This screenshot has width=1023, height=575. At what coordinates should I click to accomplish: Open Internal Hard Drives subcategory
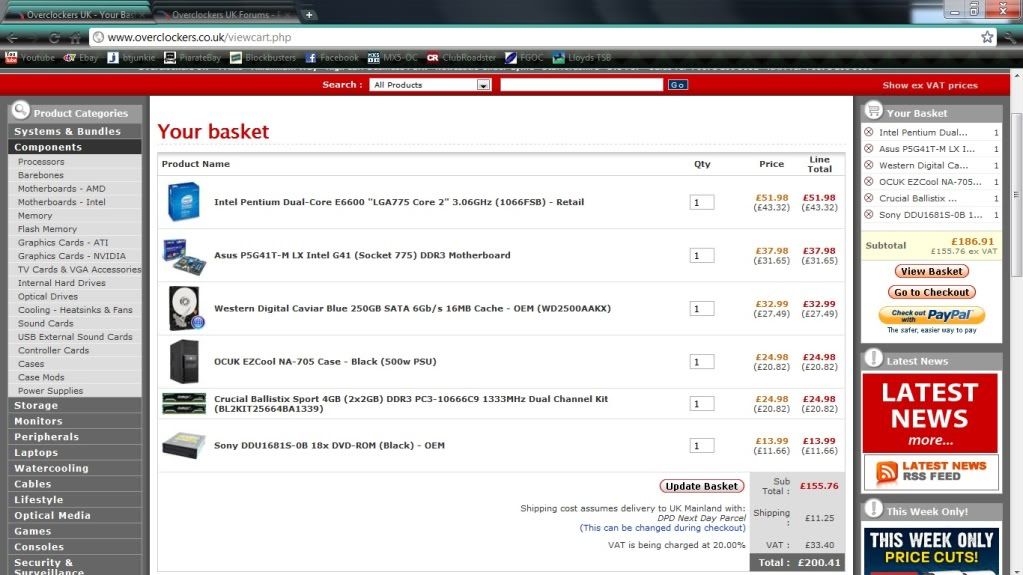pos(61,283)
